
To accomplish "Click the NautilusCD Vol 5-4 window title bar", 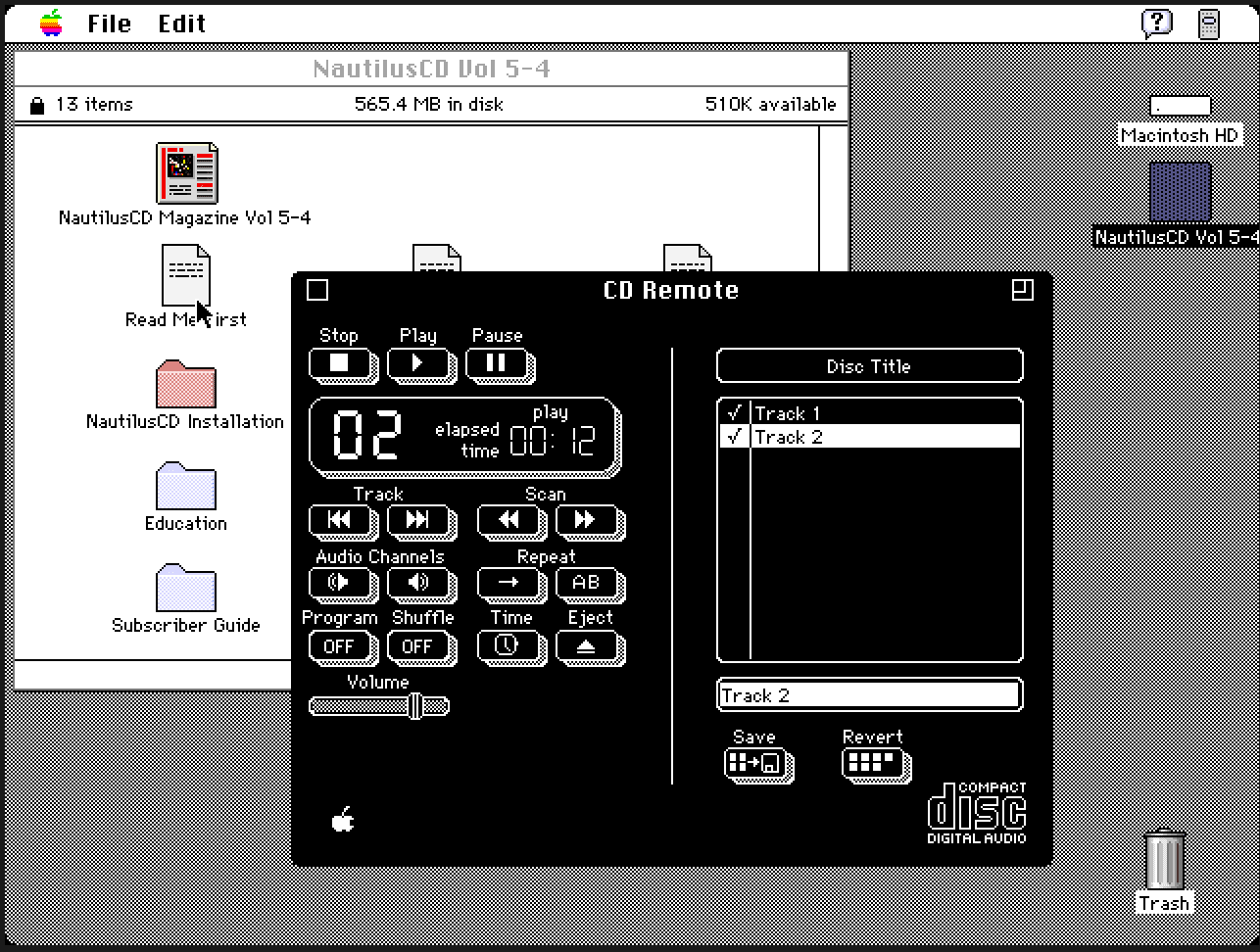I will 432,69.
